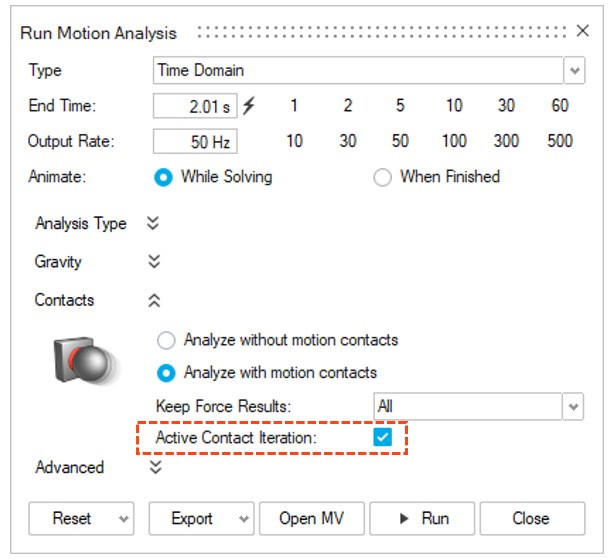Image resolution: width=615 pixels, height=560 pixels.
Task: Click the Output Rate input field
Action: click(195, 141)
